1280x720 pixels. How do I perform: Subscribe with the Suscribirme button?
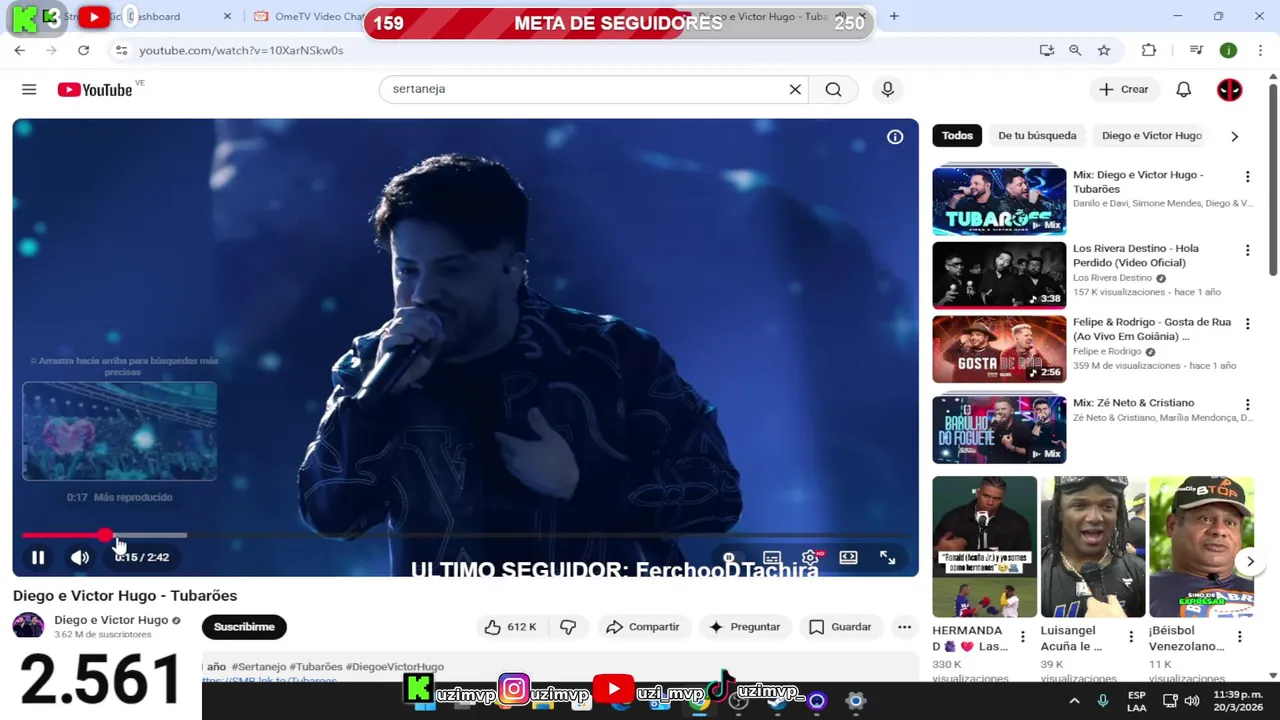244,627
